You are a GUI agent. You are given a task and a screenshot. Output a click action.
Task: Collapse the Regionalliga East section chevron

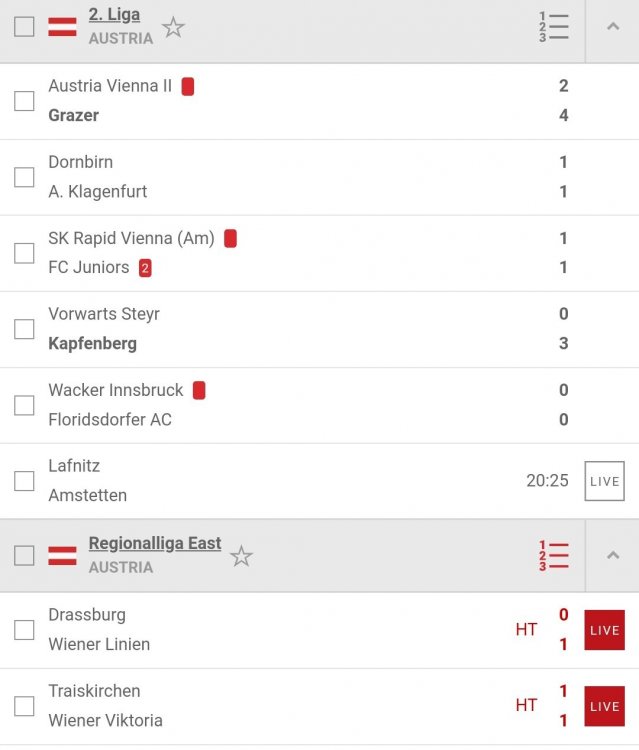(613, 555)
